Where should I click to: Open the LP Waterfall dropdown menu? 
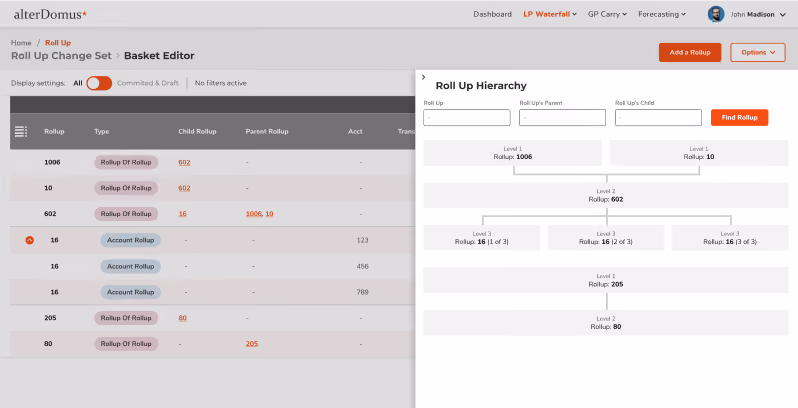coord(550,14)
